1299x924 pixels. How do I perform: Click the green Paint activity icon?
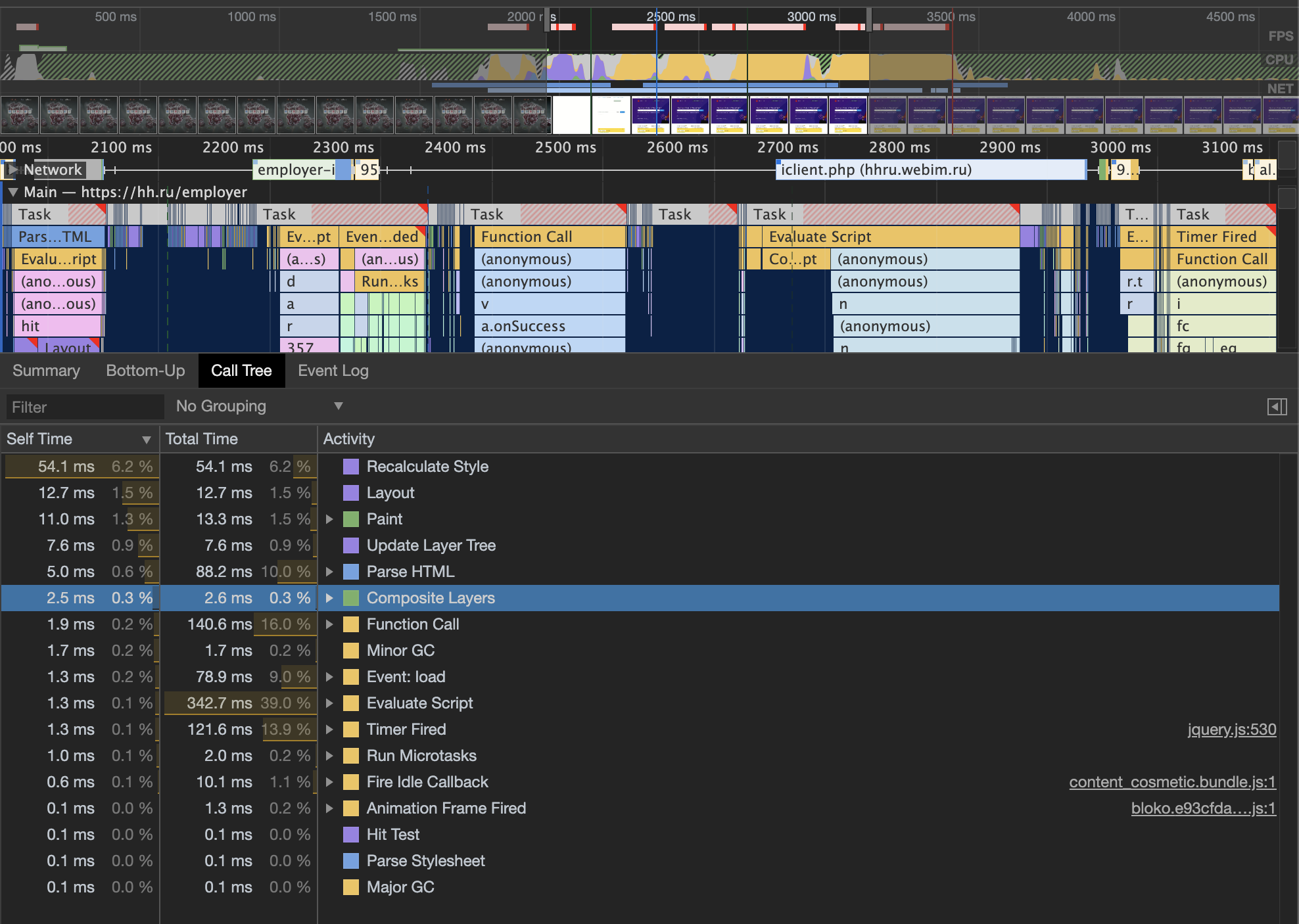[x=351, y=519]
